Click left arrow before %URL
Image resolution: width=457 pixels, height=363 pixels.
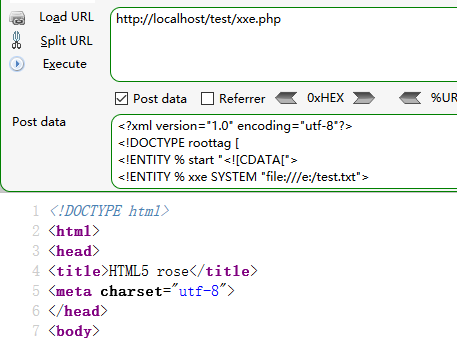(410, 98)
